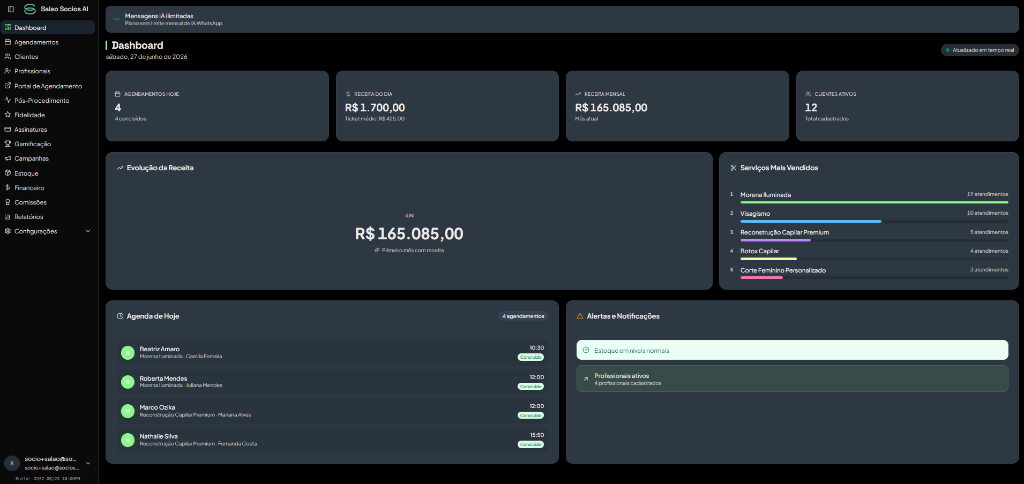The image size is (1024, 484).
Task: Open Relatórios in the sidebar
Action: [48, 216]
